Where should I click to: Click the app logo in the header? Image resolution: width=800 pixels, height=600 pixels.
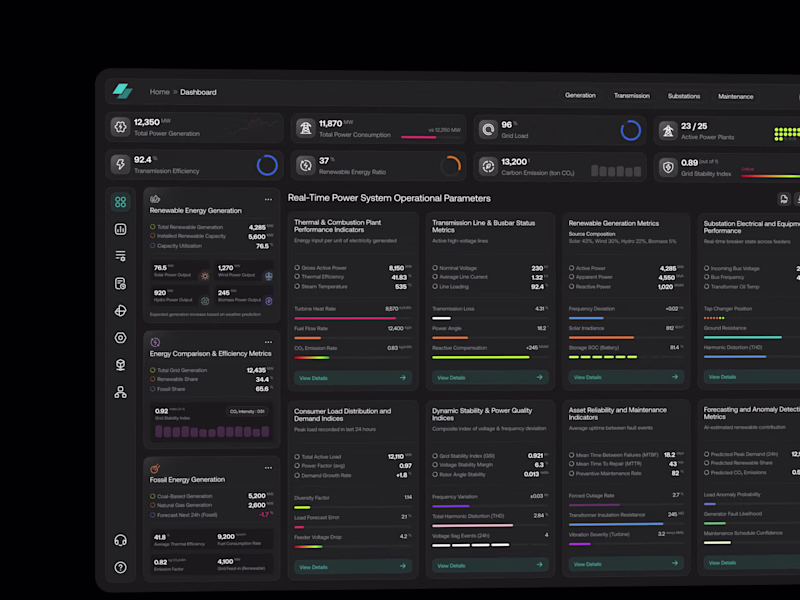tap(122, 91)
